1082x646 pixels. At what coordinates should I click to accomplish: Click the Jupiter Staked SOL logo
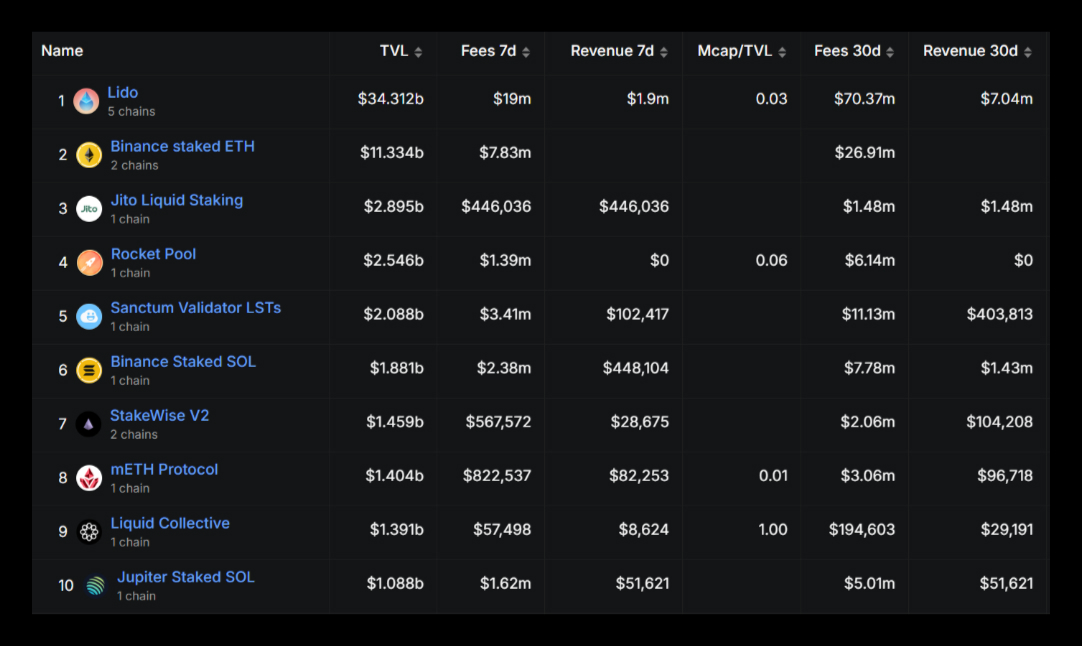(95, 585)
